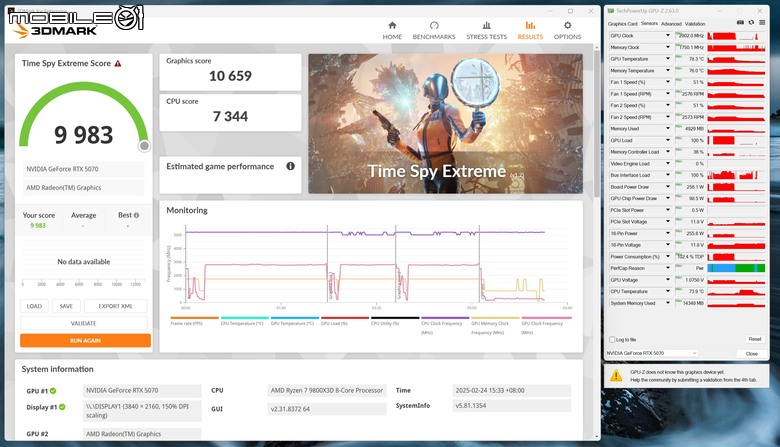This screenshot has width=780, height=447.
Task: Open the GPU-Z hamburger menu icon
Action: (x=762, y=22)
